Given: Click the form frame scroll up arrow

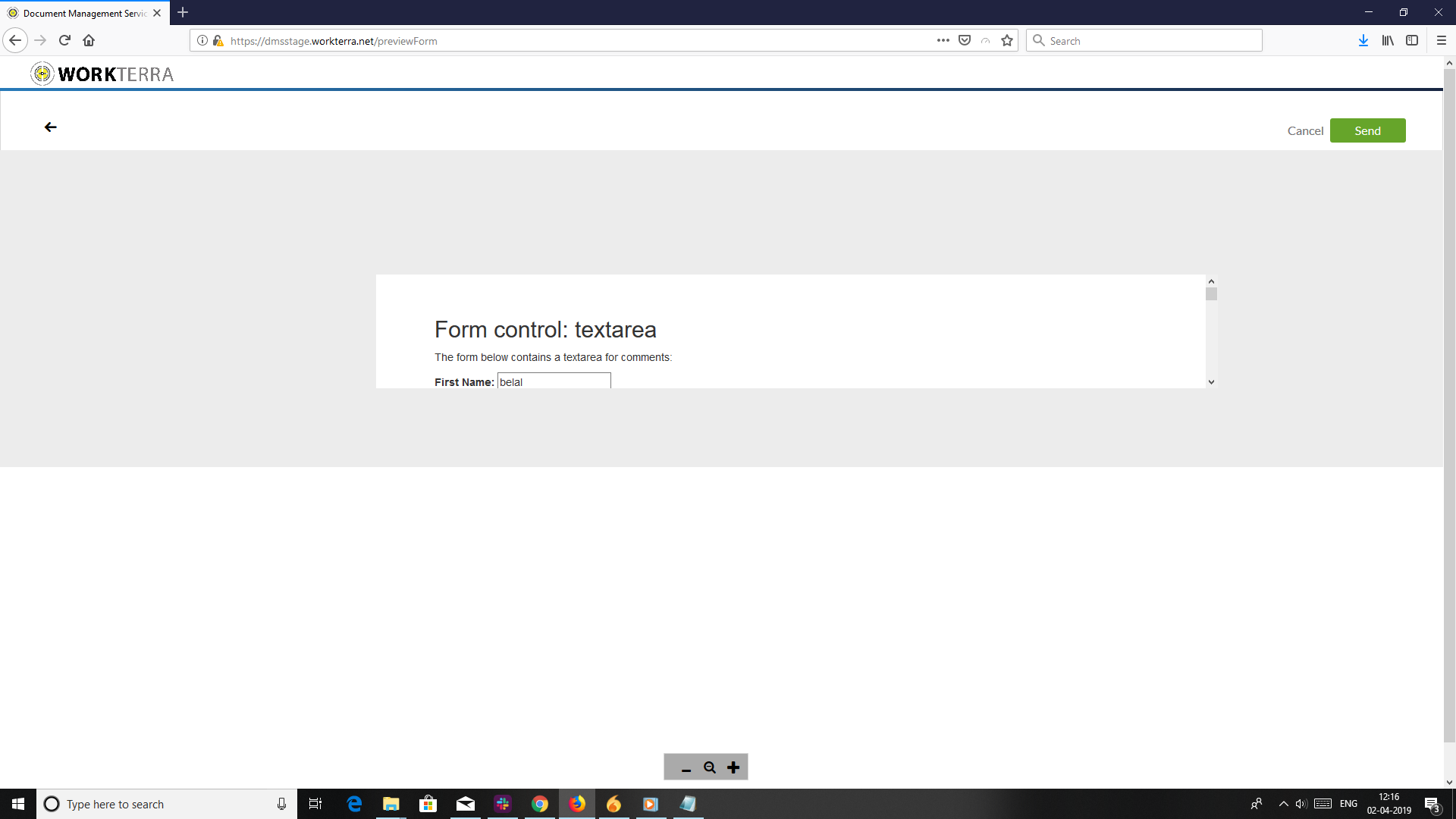Looking at the screenshot, I should point(1211,281).
